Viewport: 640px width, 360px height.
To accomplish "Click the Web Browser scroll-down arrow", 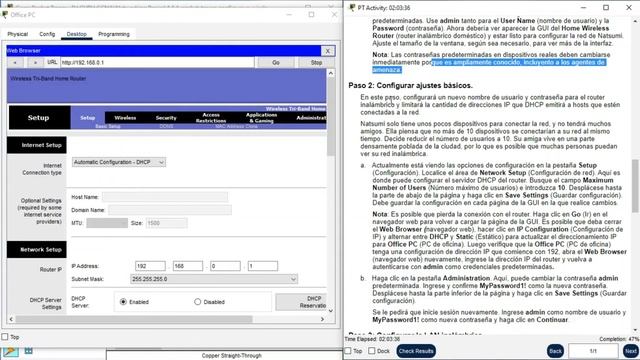I will coord(331,311).
